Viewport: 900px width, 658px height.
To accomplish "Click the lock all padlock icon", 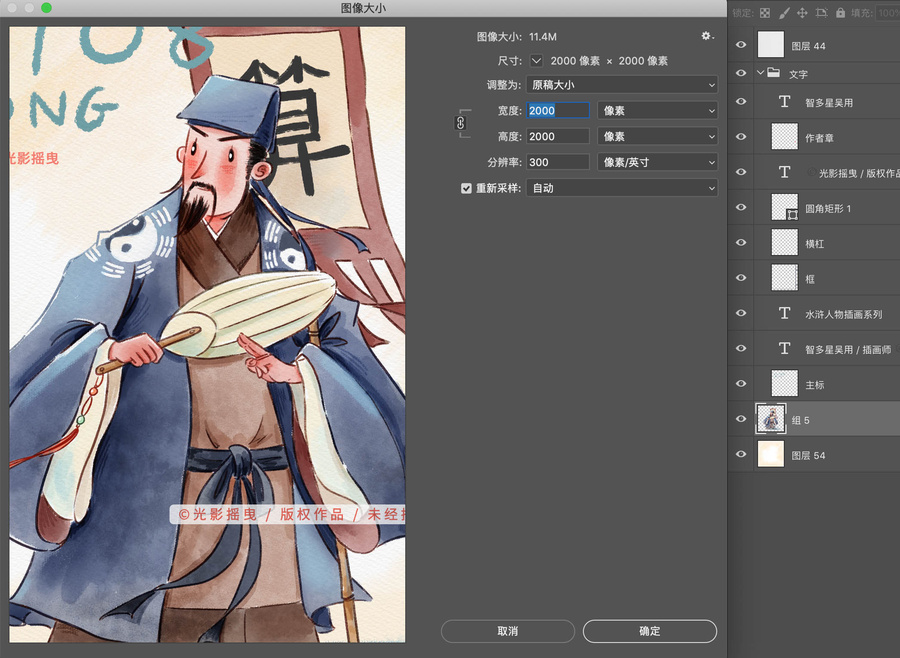I will coord(840,13).
